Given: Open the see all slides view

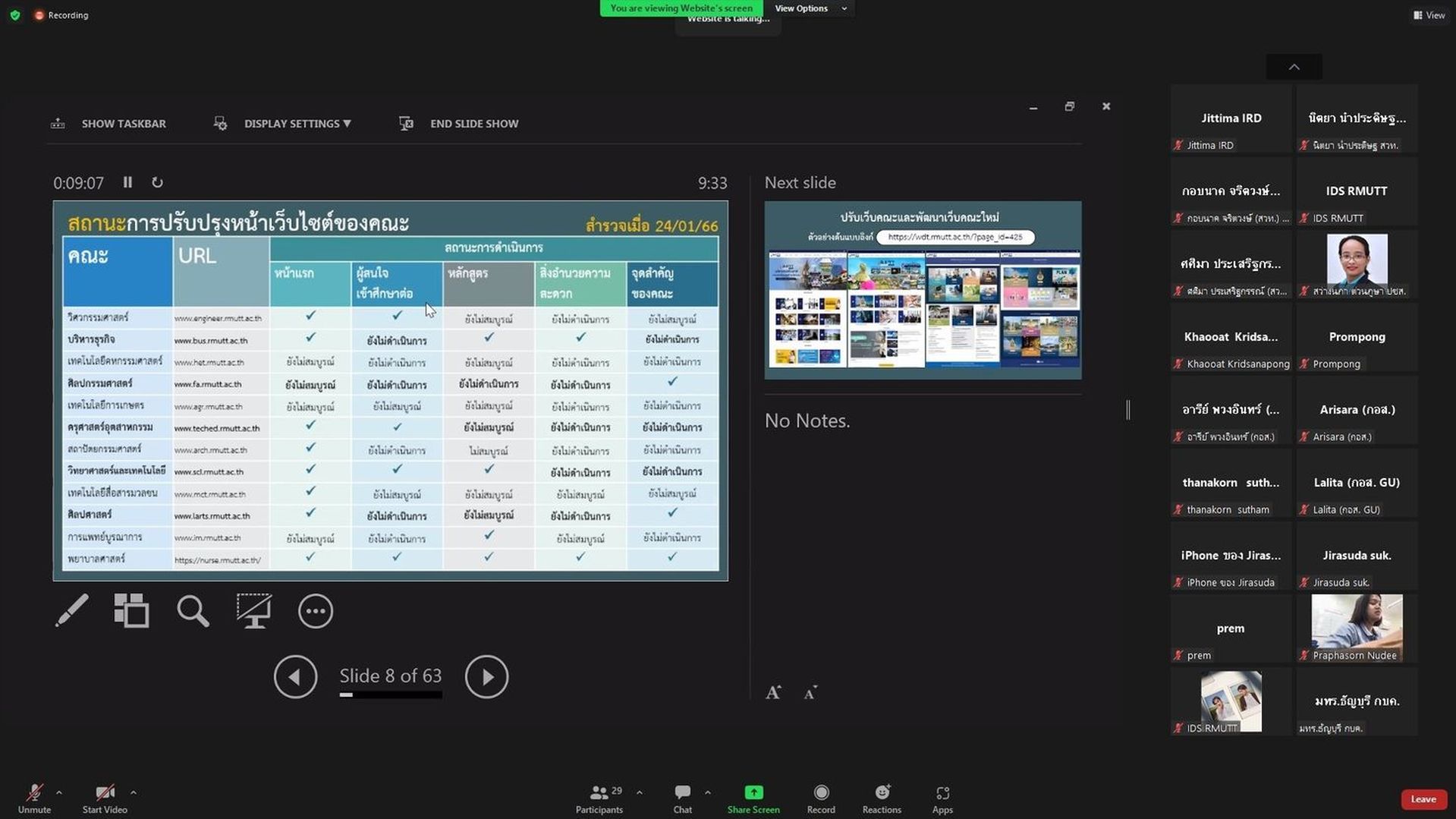Looking at the screenshot, I should 131,610.
